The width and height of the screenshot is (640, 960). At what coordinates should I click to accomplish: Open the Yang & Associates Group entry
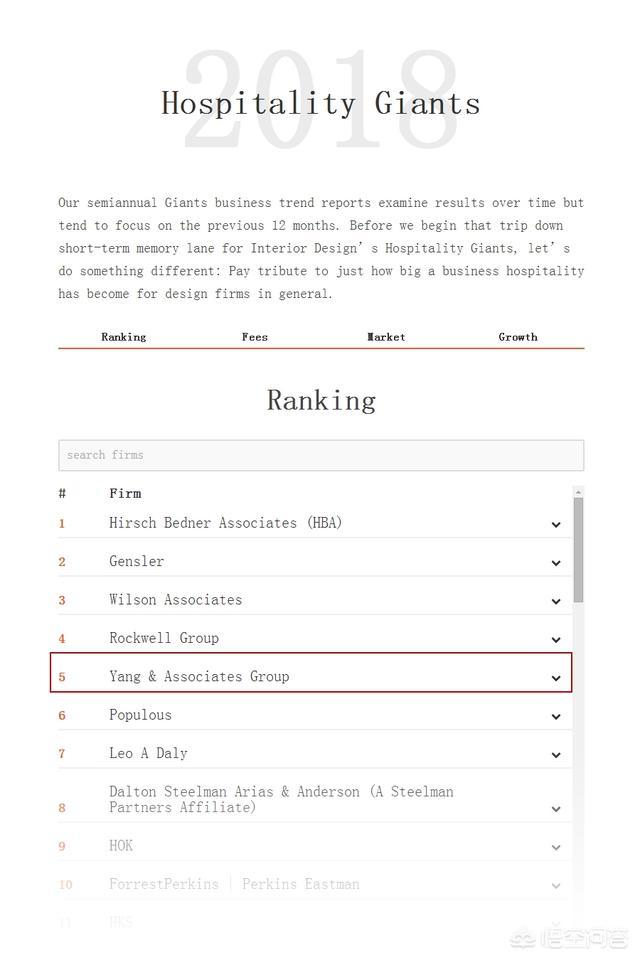tap(199, 677)
